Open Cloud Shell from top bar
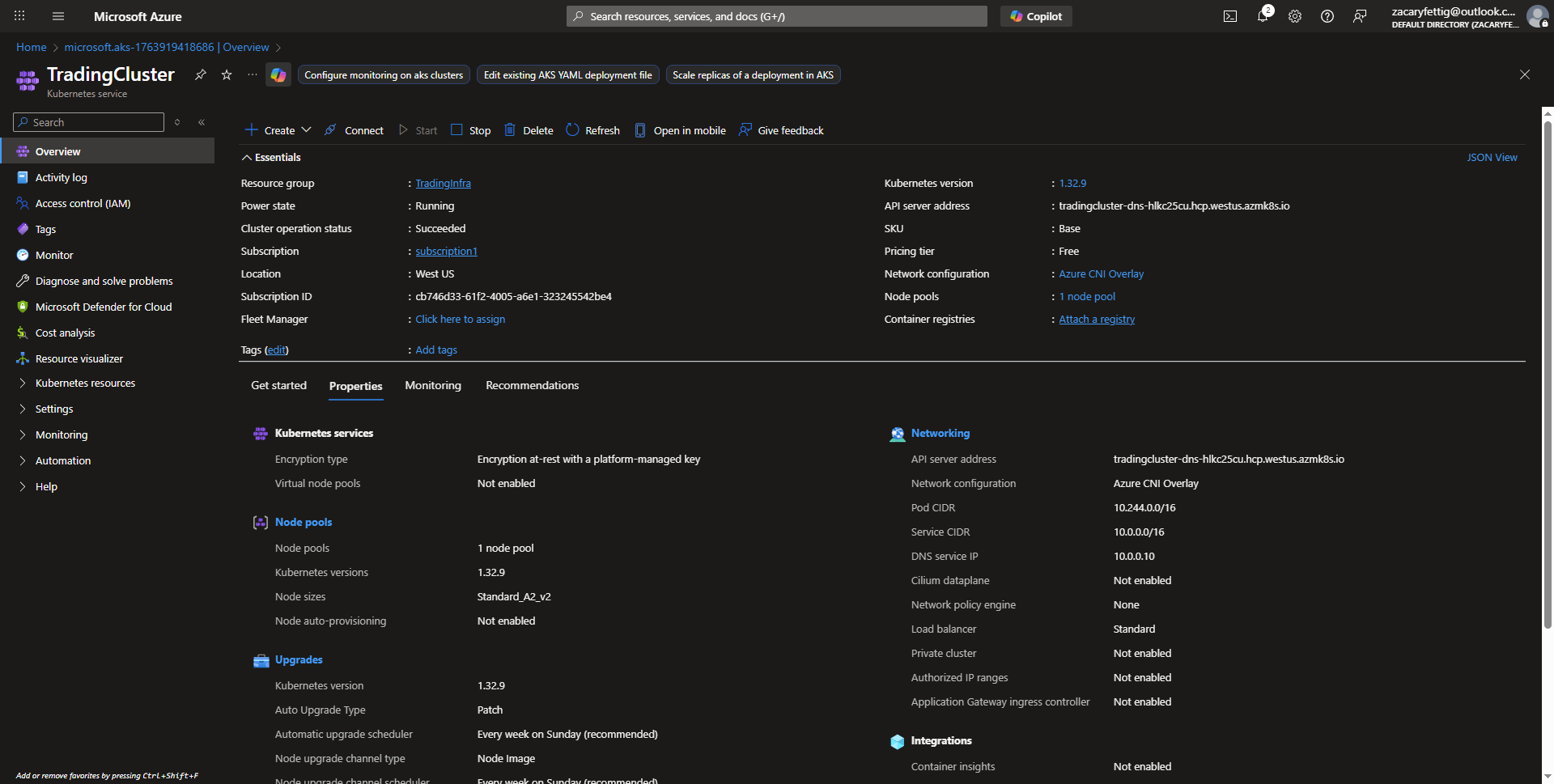The width and height of the screenshot is (1554, 784). (1229, 16)
